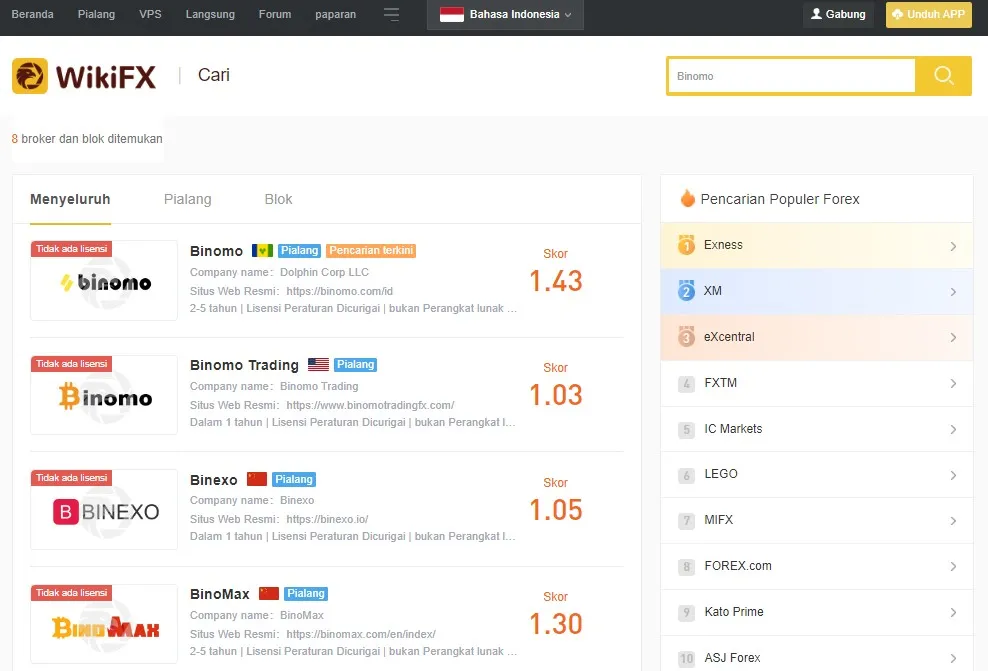This screenshot has height=671, width=988.
Task: Click the bronze rank 3 medal icon
Action: 686,336
